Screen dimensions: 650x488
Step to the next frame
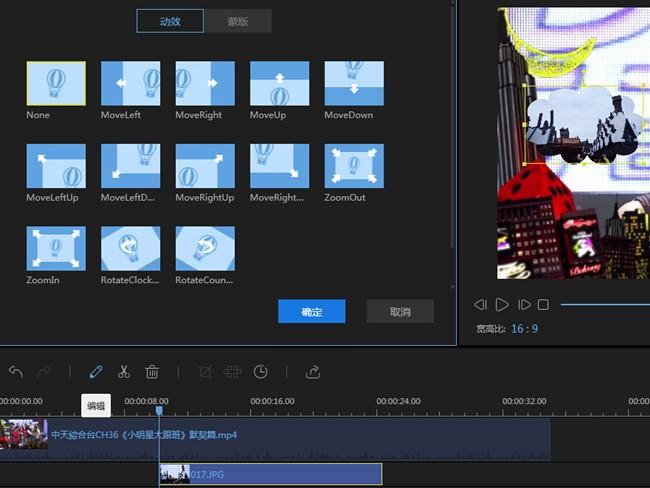click(x=524, y=305)
